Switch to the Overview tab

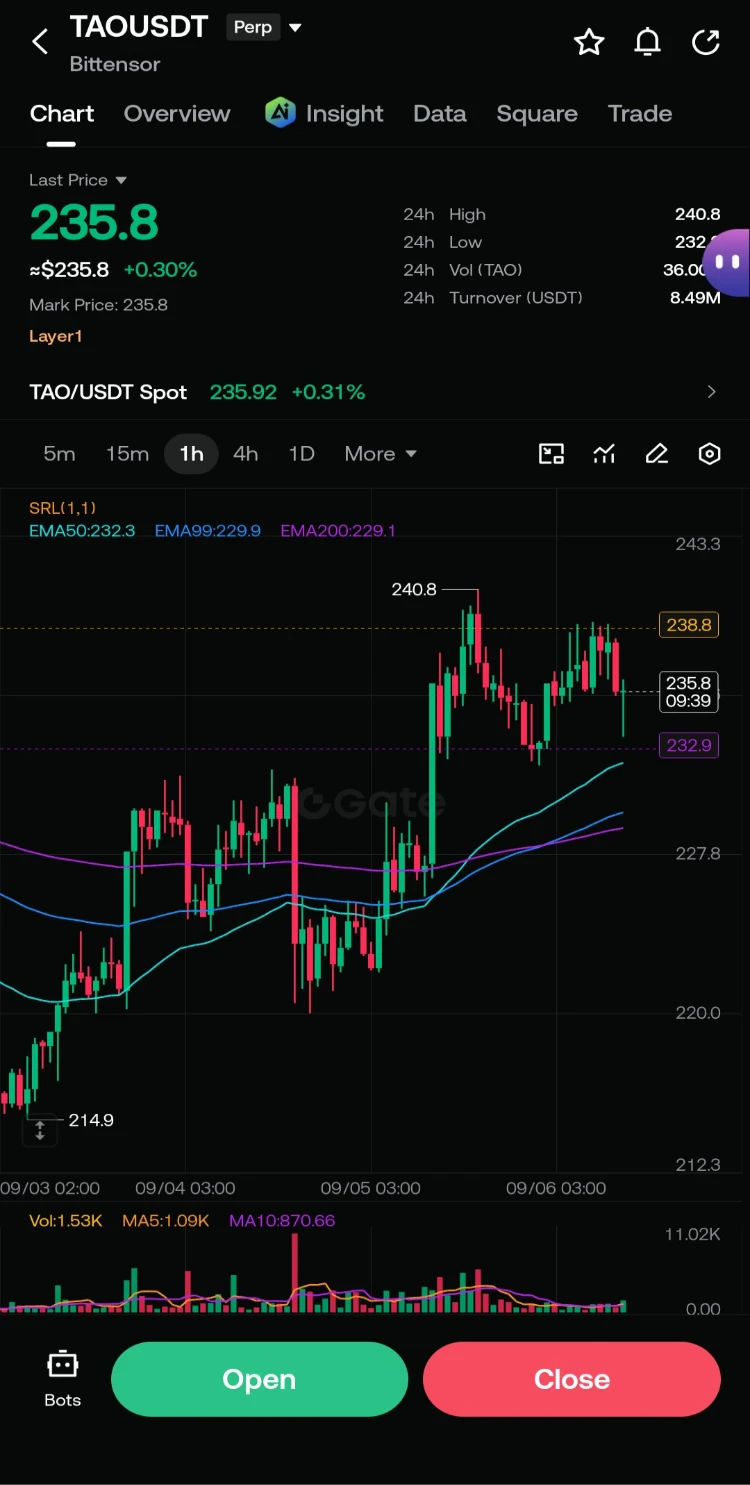[177, 113]
